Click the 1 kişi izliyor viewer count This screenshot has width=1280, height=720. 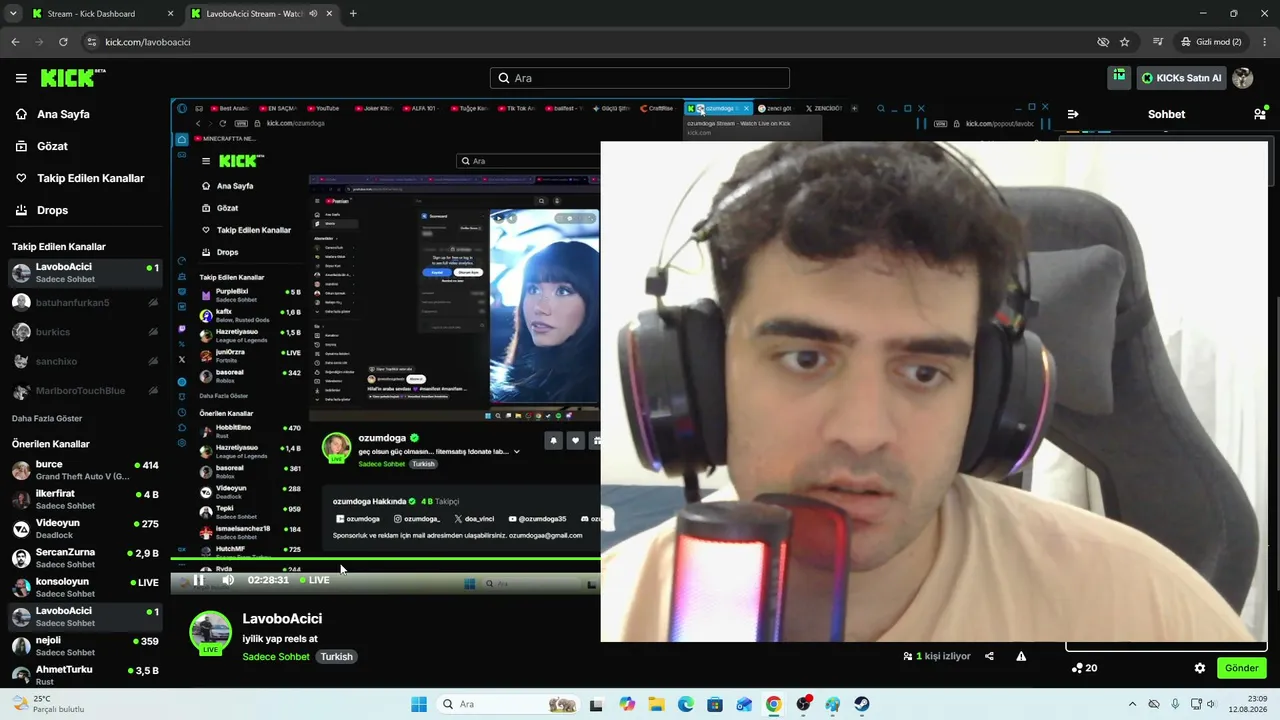[937, 656]
